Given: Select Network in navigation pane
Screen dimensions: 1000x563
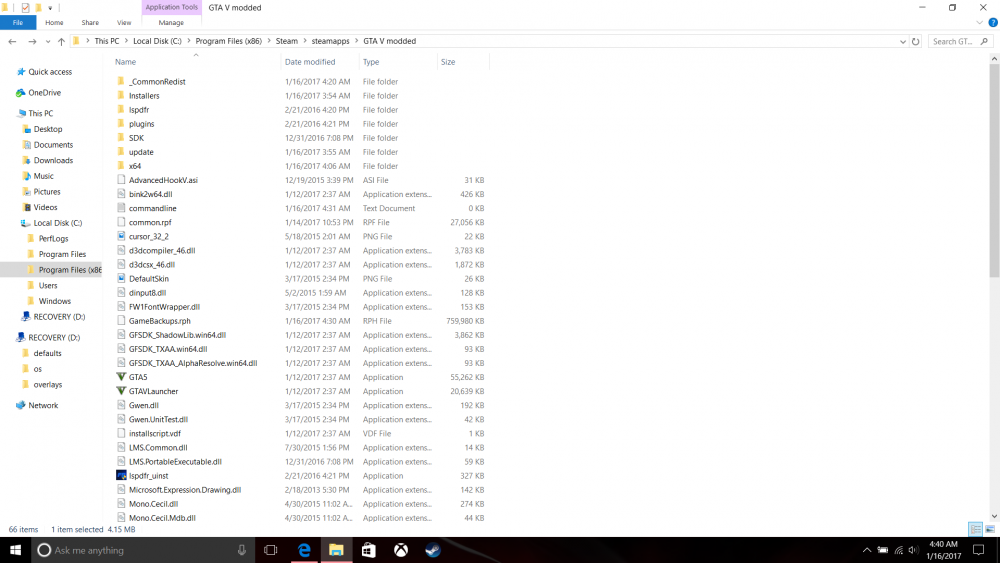Looking at the screenshot, I should pos(43,405).
